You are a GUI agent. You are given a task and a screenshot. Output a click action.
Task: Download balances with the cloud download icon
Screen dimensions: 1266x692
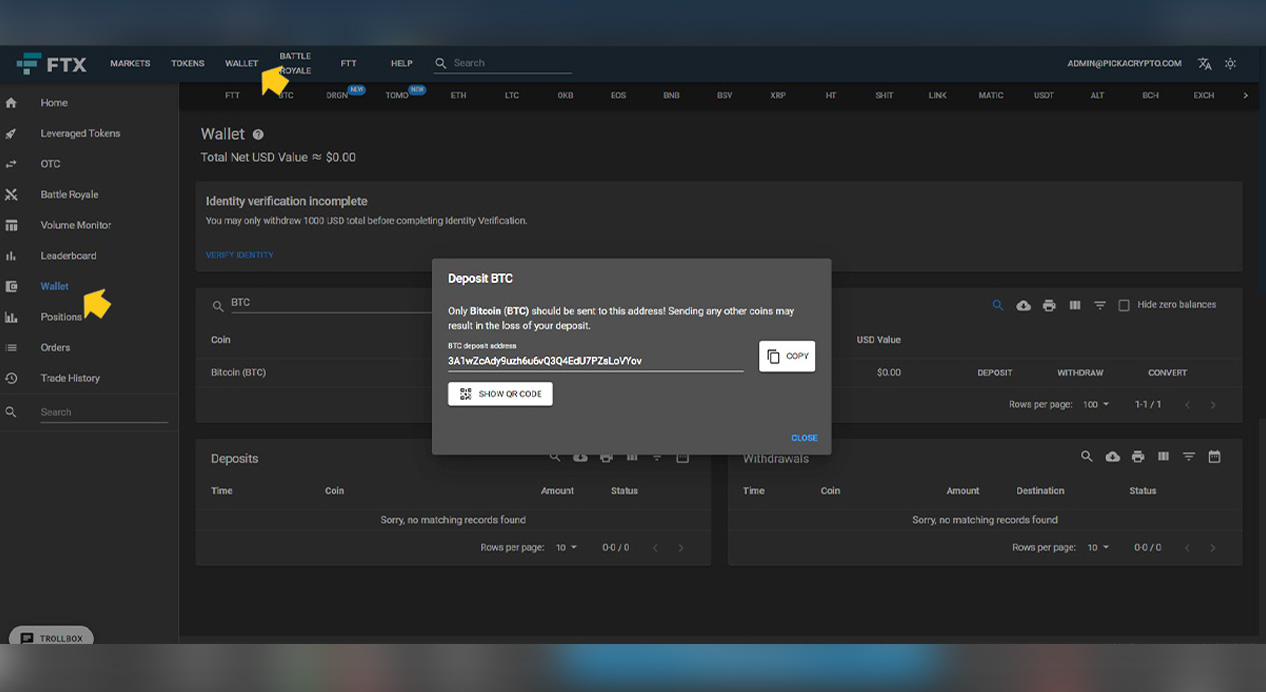[1023, 305]
